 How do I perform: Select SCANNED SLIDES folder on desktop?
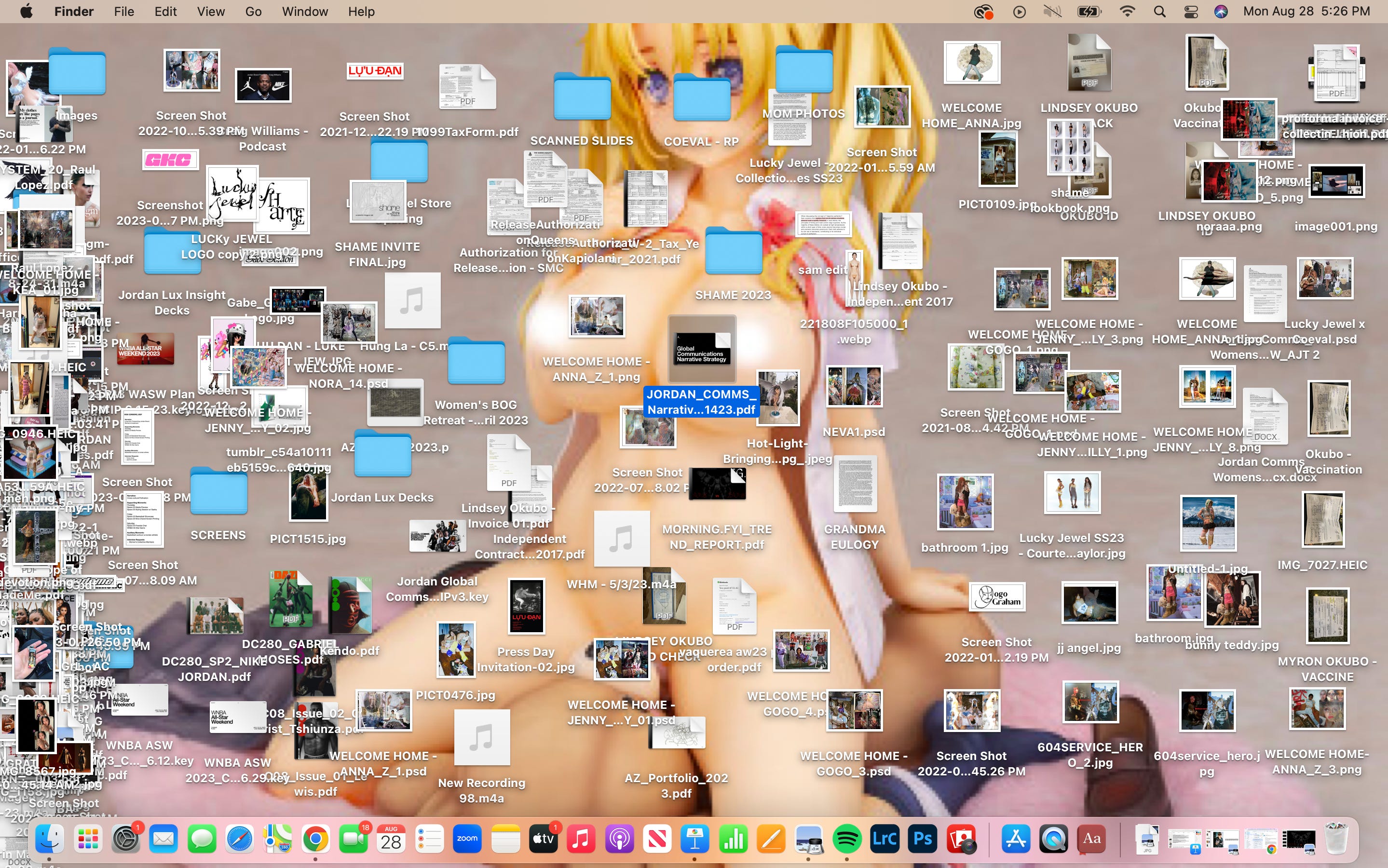582,96
